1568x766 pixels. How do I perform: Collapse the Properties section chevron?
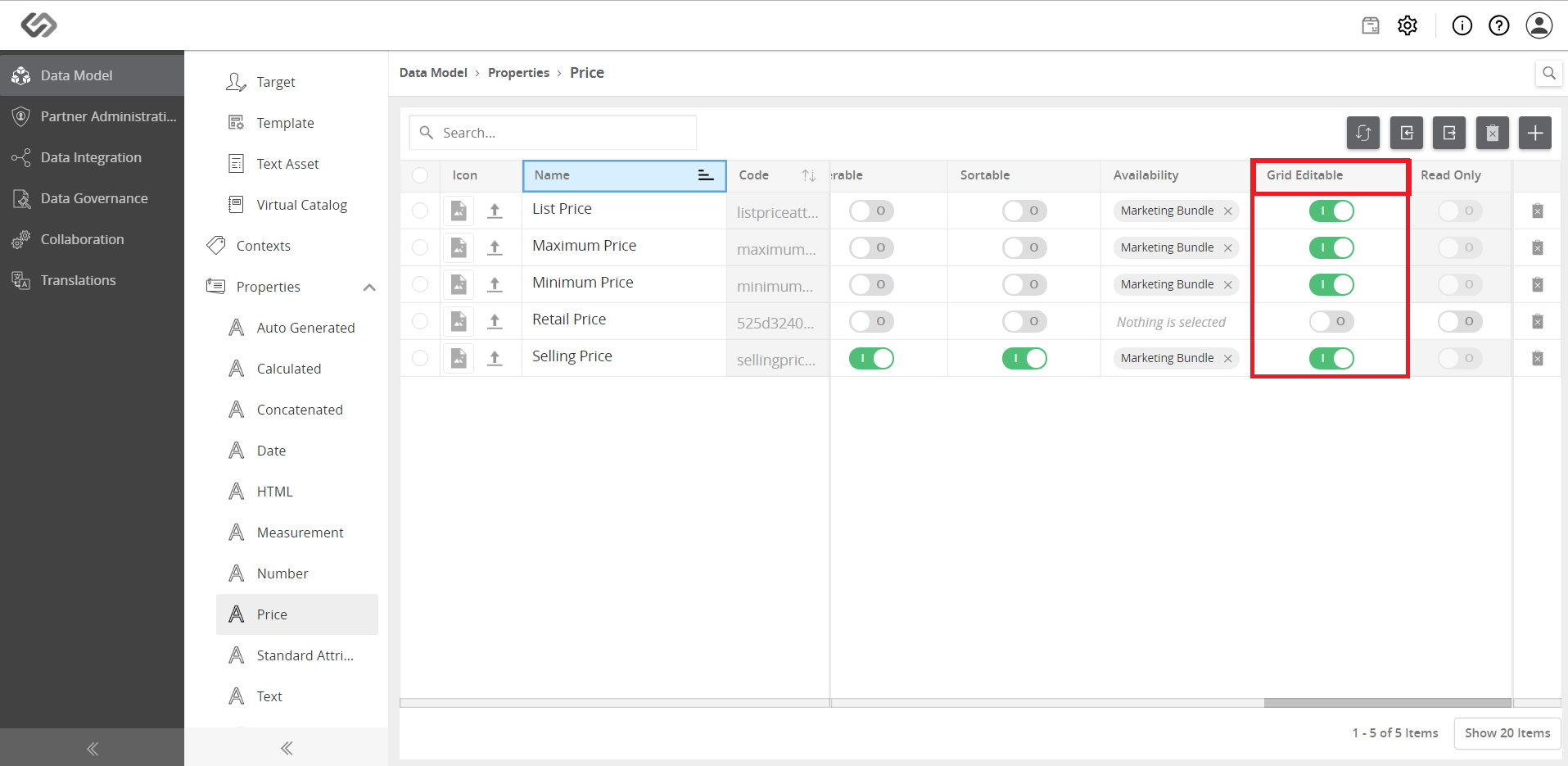coord(369,287)
